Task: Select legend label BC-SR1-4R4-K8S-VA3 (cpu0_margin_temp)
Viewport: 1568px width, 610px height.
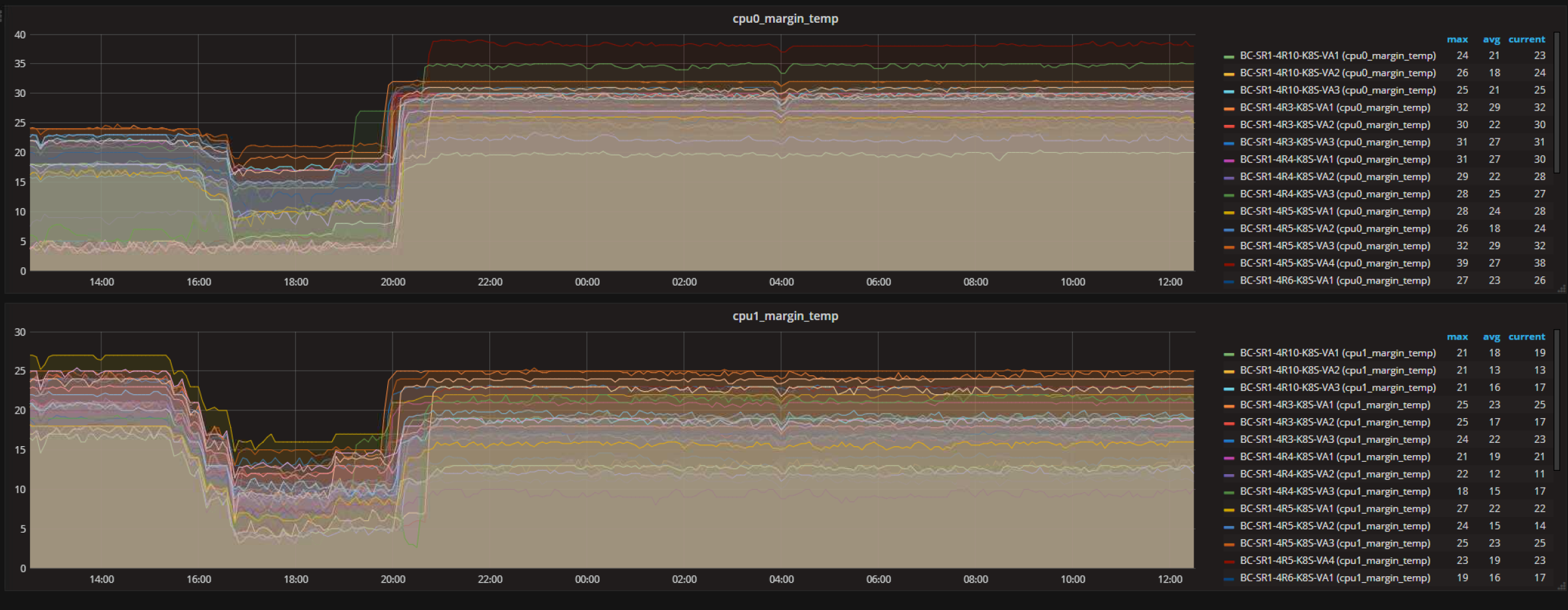Action: point(1335,194)
